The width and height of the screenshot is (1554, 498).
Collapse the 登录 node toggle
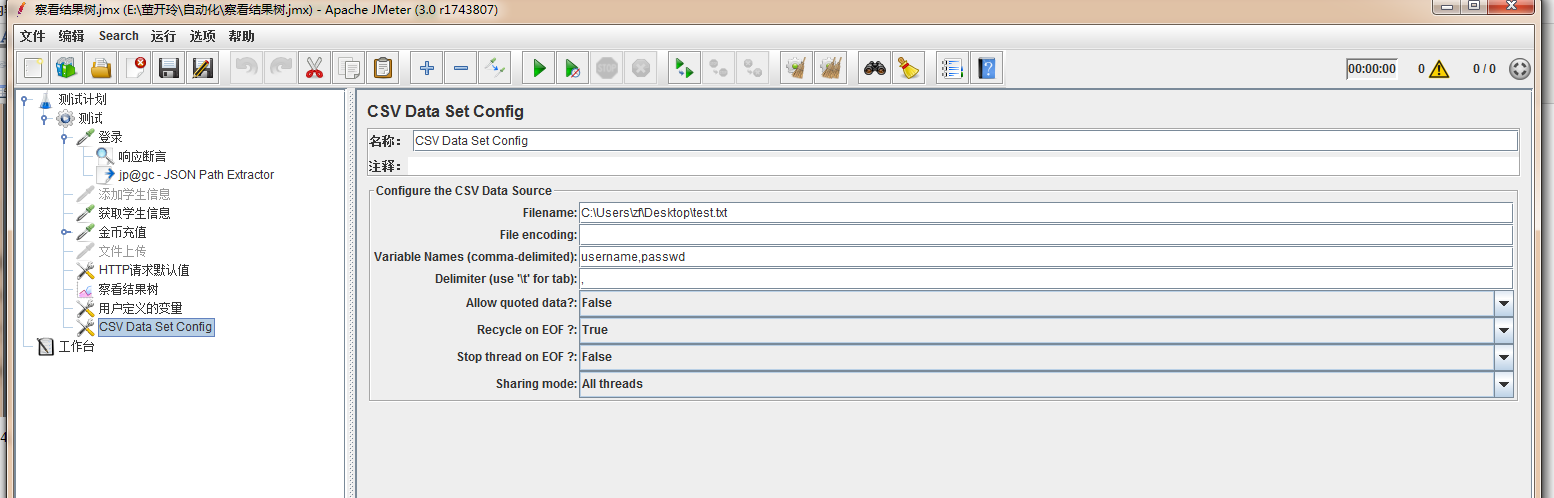click(64, 137)
